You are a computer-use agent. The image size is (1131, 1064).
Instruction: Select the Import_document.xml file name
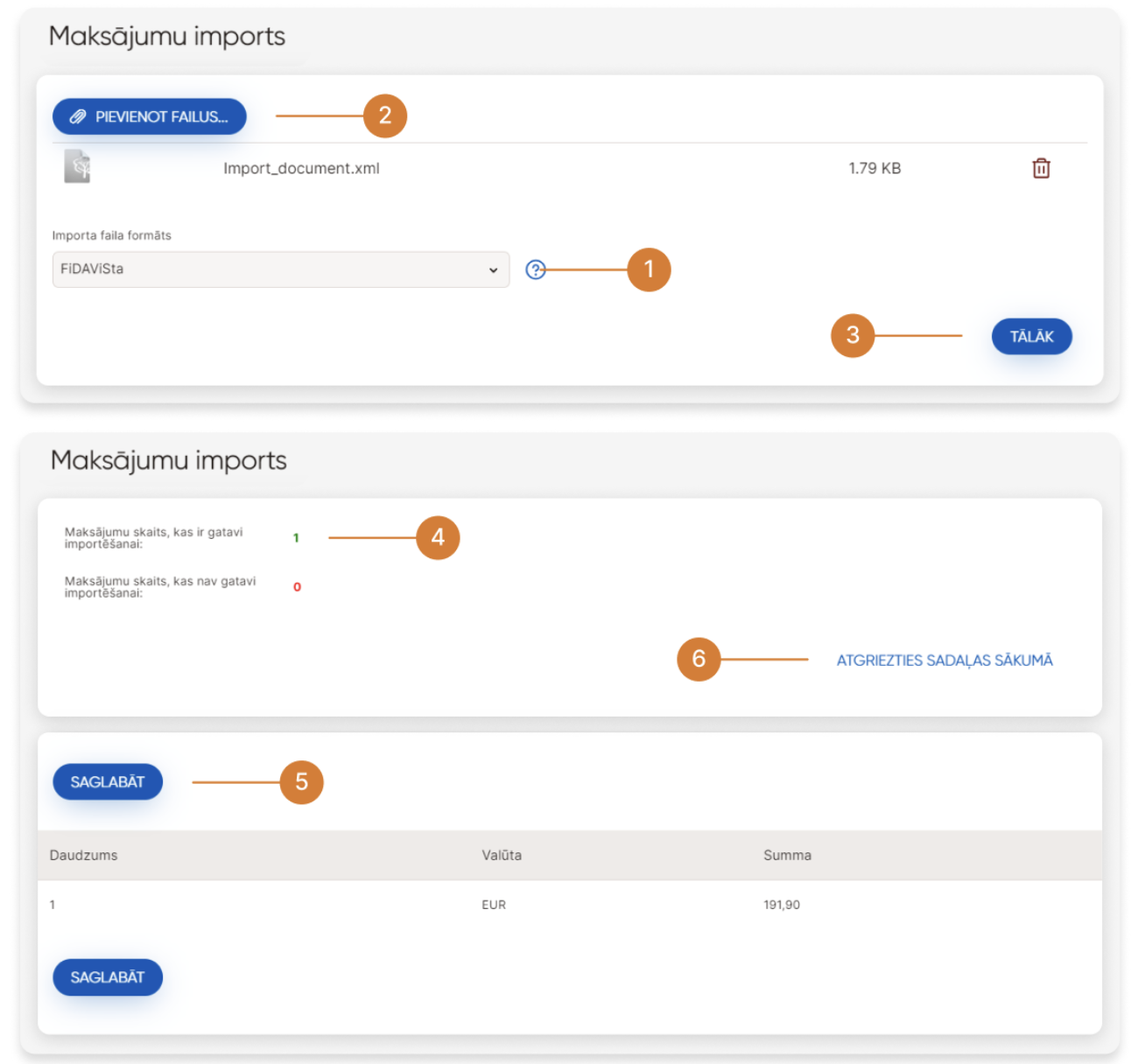[301, 168]
